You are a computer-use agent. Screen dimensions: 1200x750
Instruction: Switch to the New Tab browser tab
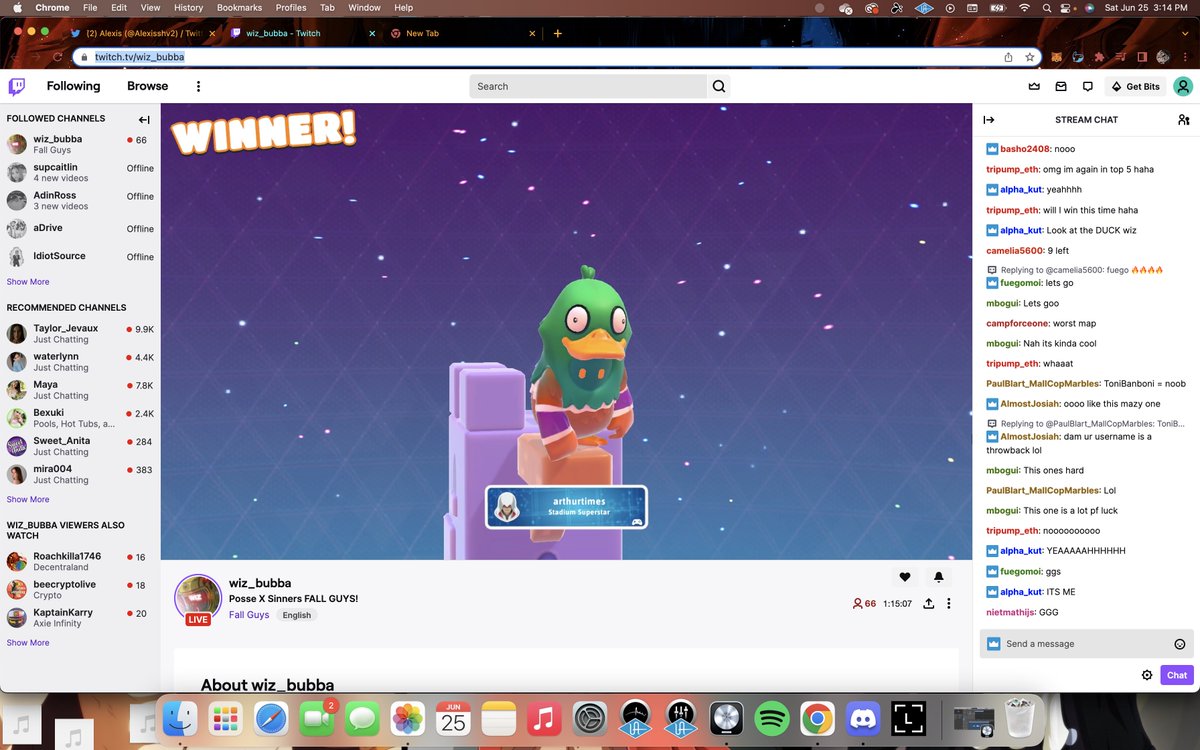461,33
